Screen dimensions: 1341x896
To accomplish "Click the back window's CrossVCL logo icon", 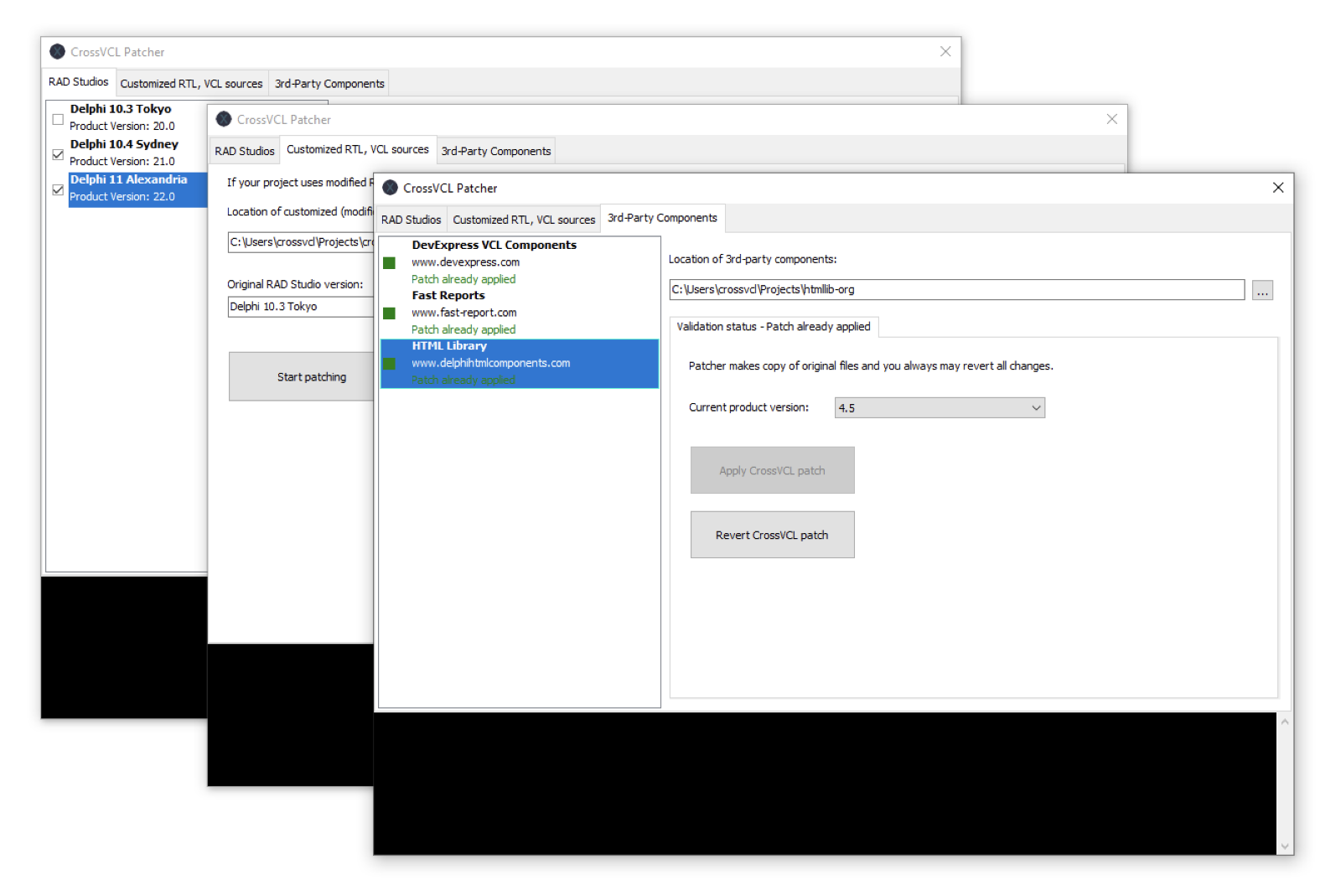I will click(58, 51).
